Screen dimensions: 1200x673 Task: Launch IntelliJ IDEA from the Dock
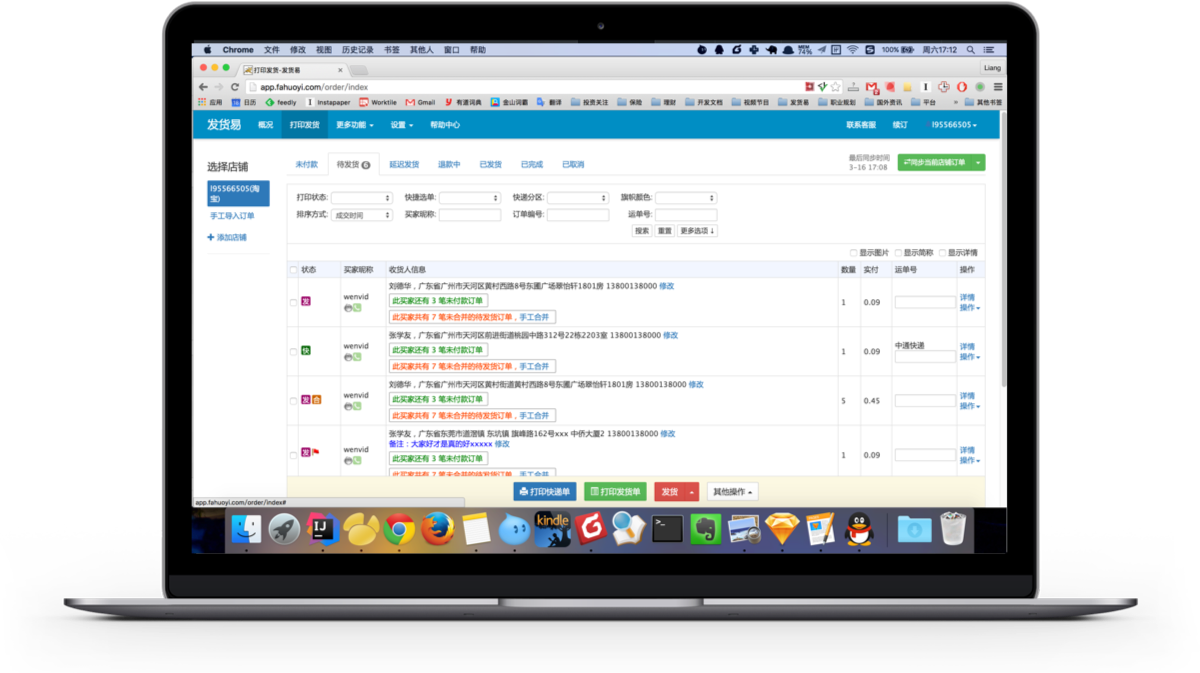322,528
